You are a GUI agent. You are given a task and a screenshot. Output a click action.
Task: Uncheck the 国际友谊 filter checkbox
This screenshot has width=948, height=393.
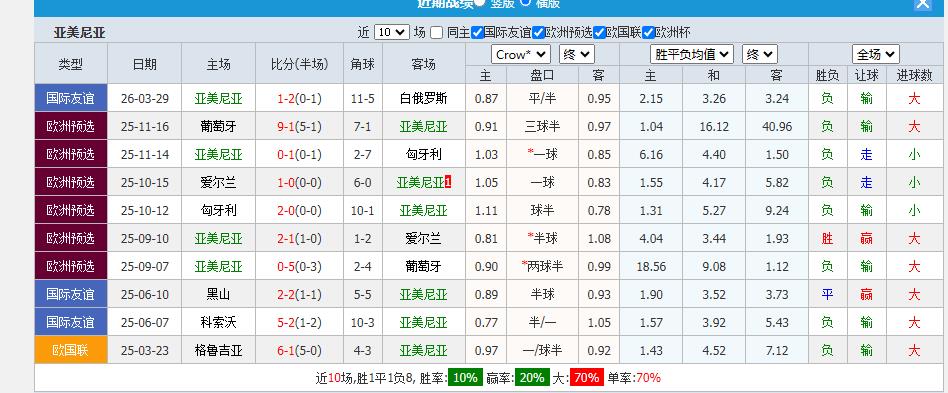pyautogui.click(x=476, y=33)
